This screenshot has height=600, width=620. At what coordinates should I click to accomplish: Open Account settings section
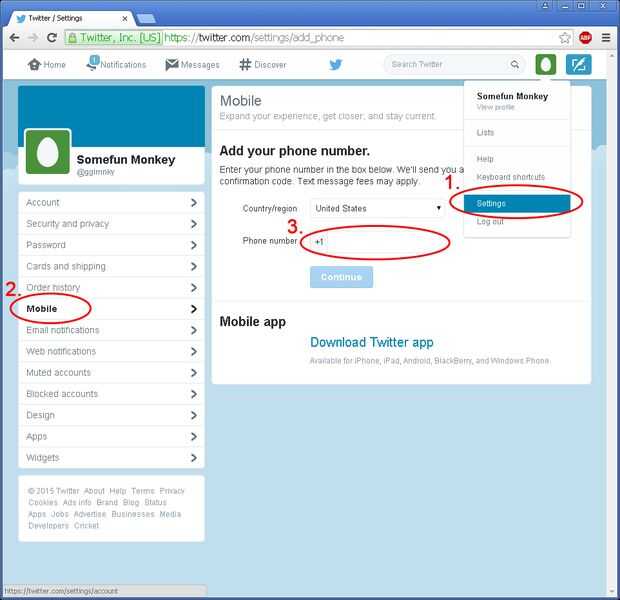(x=111, y=203)
